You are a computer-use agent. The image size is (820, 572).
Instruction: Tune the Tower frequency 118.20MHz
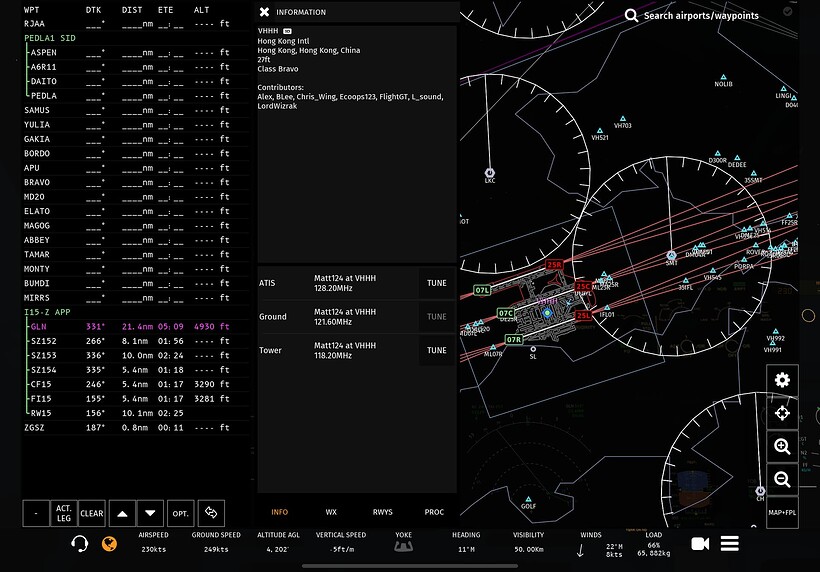tap(436, 350)
